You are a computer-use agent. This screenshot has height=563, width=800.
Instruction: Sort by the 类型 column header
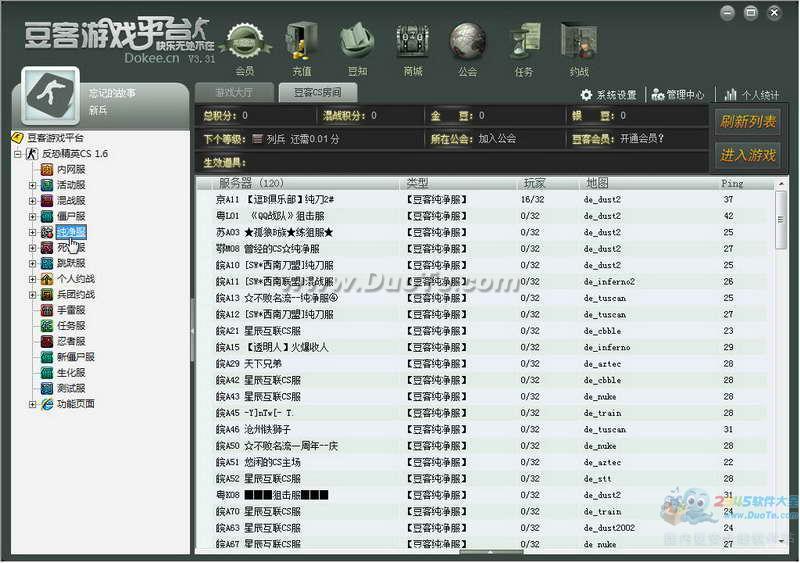457,183
